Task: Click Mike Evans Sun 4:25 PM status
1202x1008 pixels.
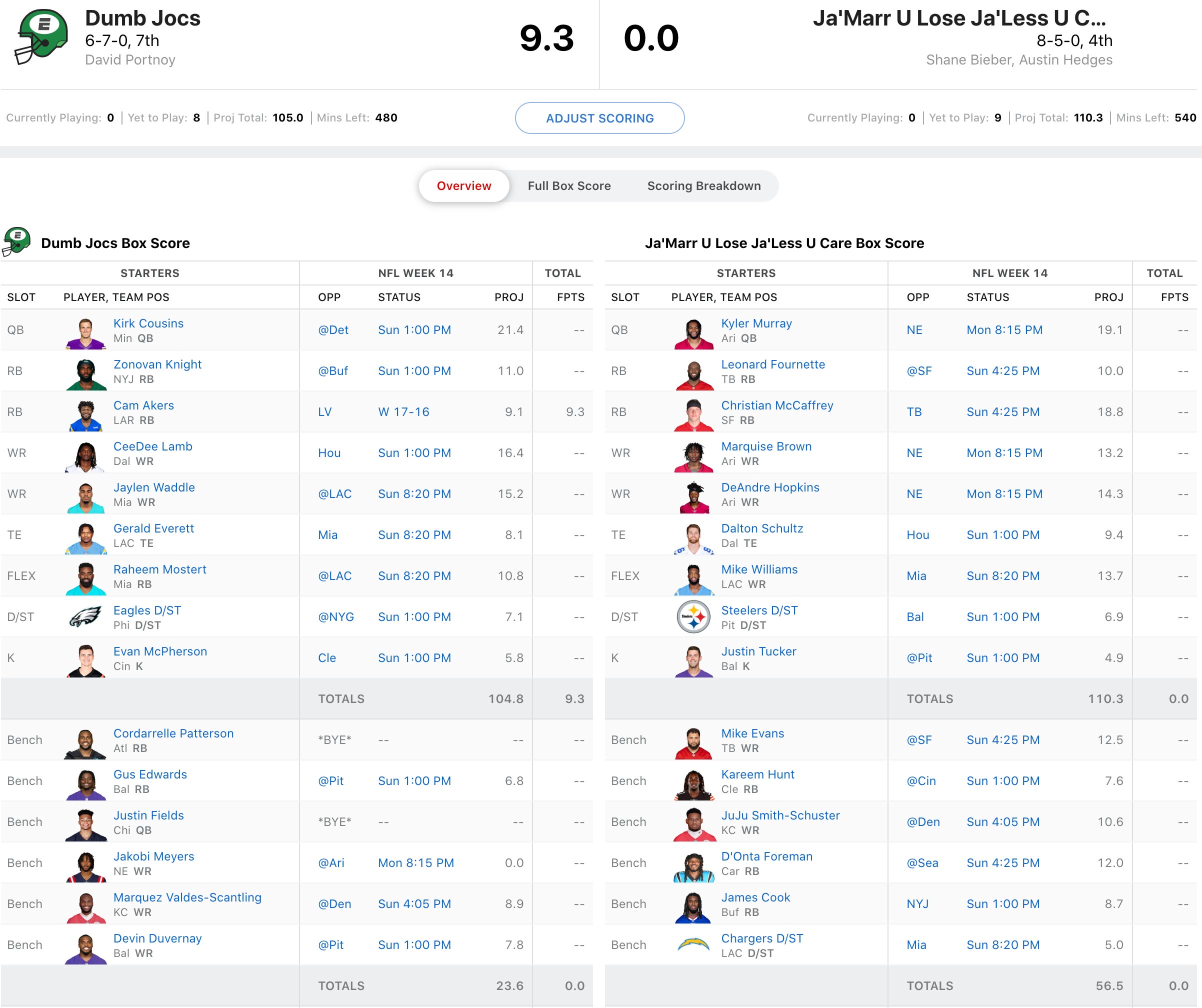Action: [x=1003, y=739]
